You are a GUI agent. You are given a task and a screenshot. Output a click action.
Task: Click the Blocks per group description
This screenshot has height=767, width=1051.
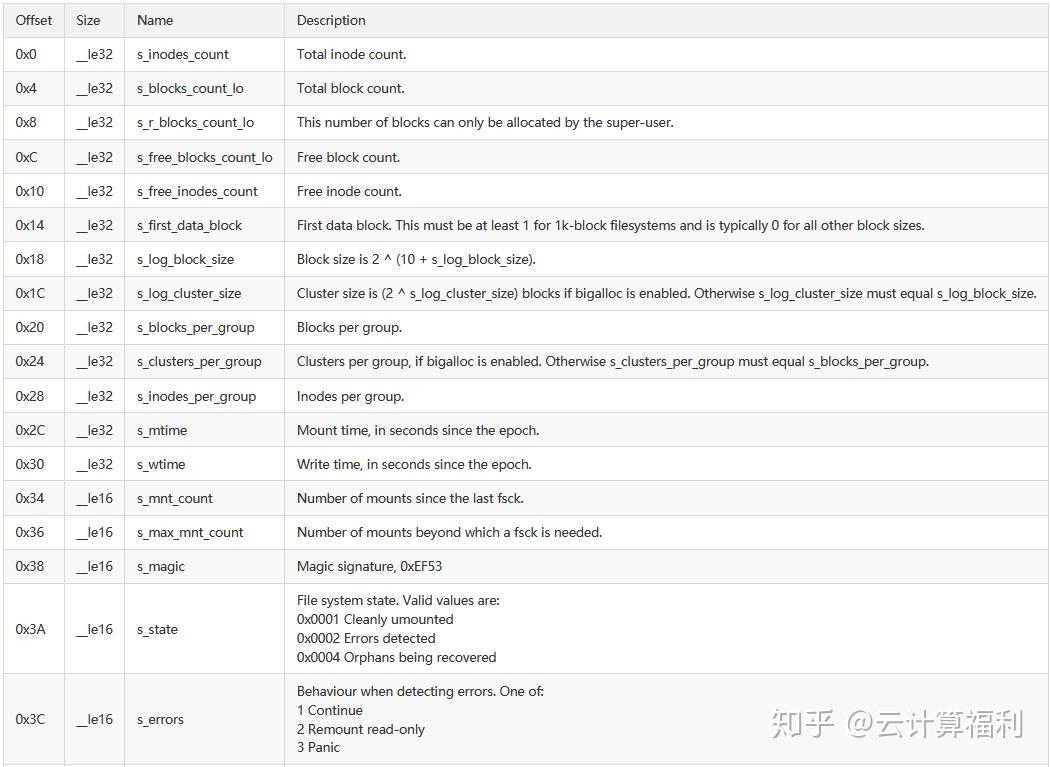pyautogui.click(x=349, y=327)
